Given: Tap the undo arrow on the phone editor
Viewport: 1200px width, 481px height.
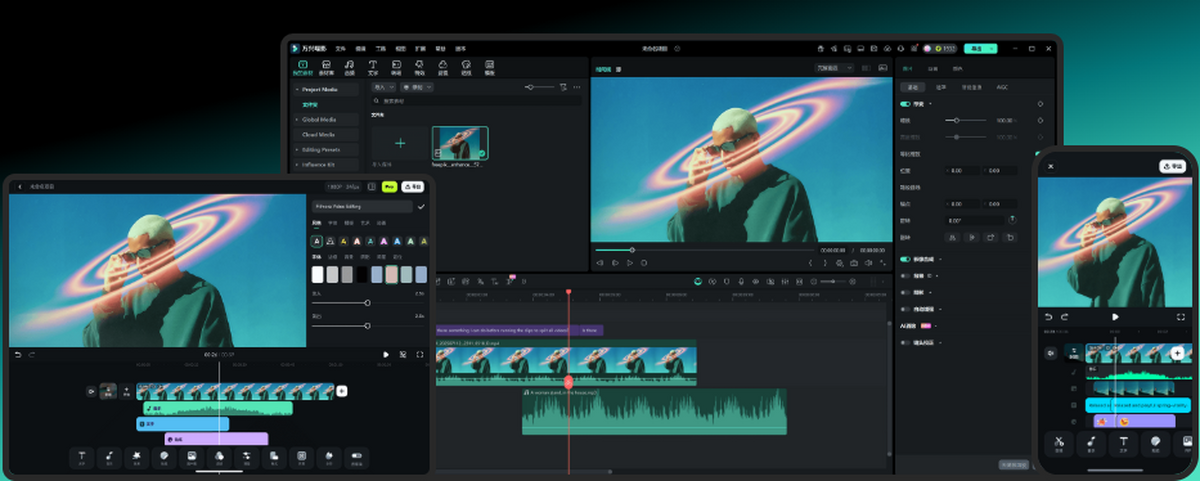Looking at the screenshot, I should 1048,317.
